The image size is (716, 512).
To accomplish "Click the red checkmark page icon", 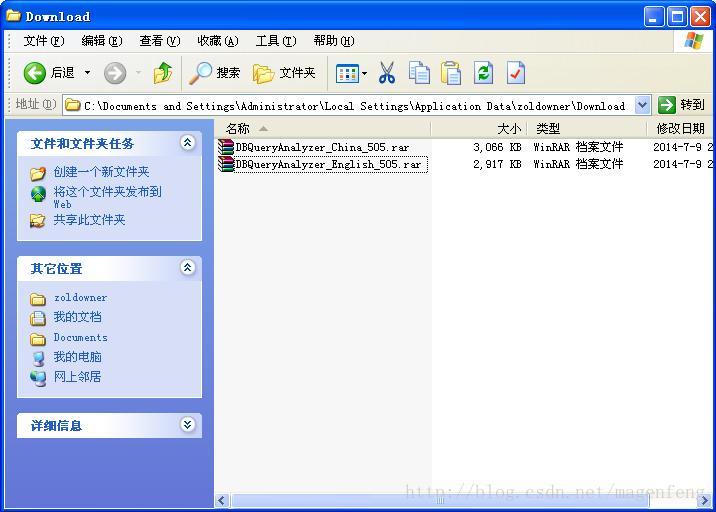I will (x=516, y=73).
